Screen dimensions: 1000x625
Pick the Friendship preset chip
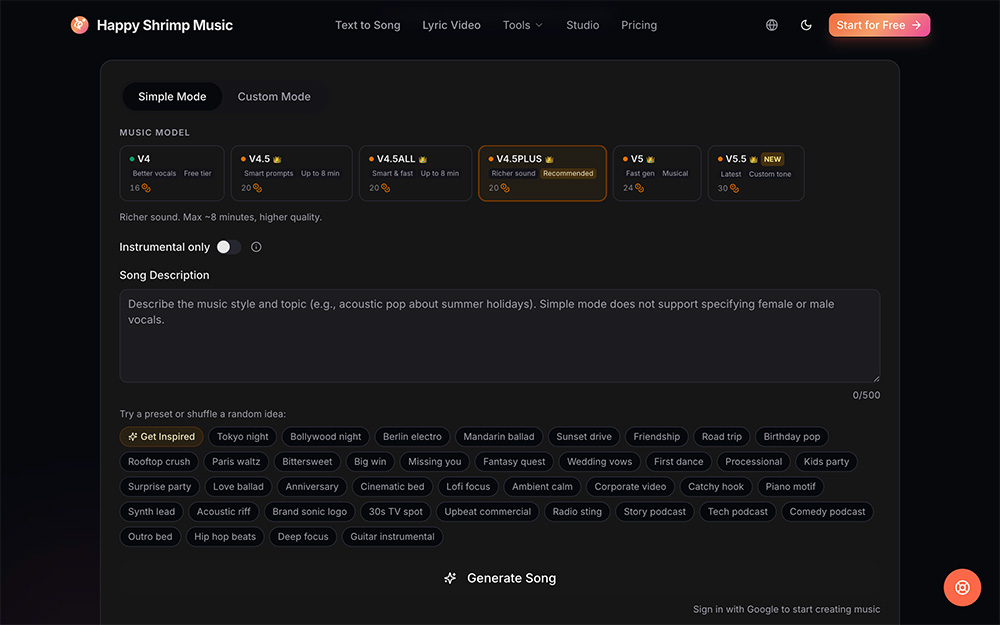(656, 437)
